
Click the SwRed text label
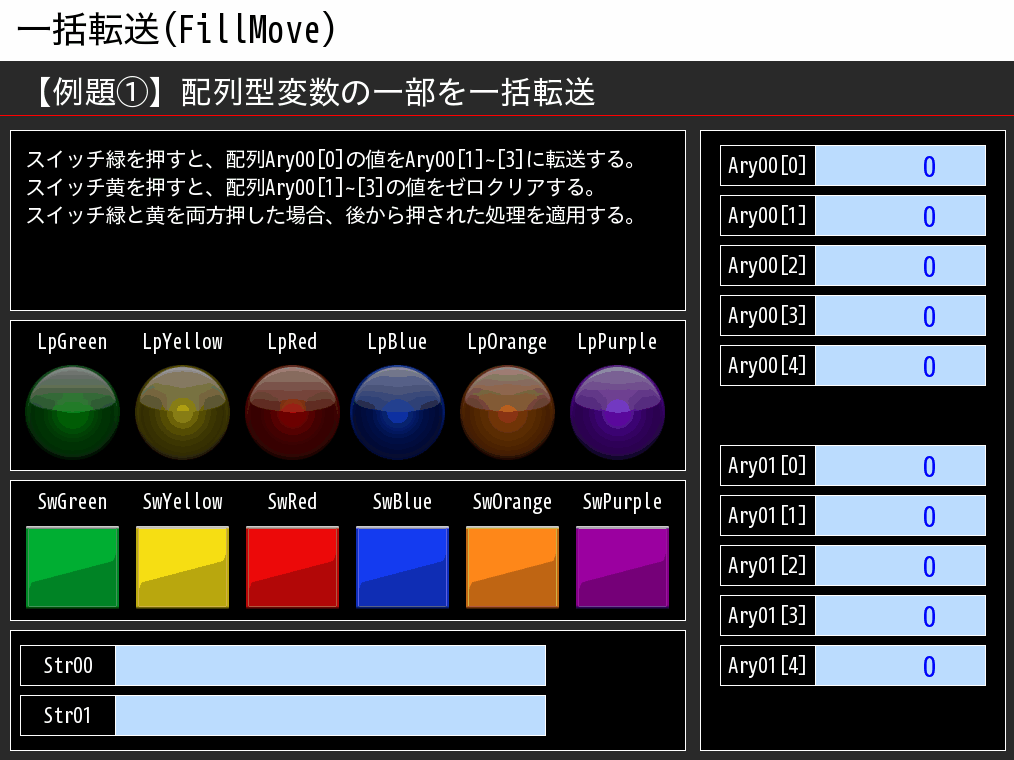(x=292, y=501)
